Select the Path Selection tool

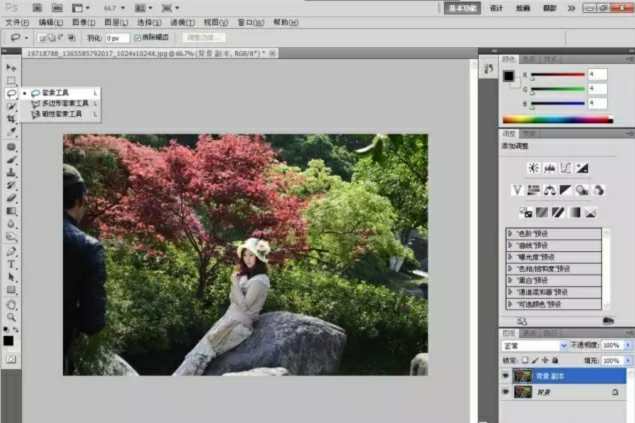(x=11, y=277)
